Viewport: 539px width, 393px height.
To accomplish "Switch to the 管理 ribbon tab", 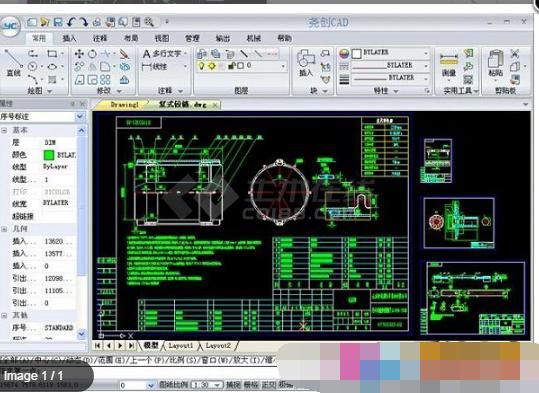I will coord(192,38).
